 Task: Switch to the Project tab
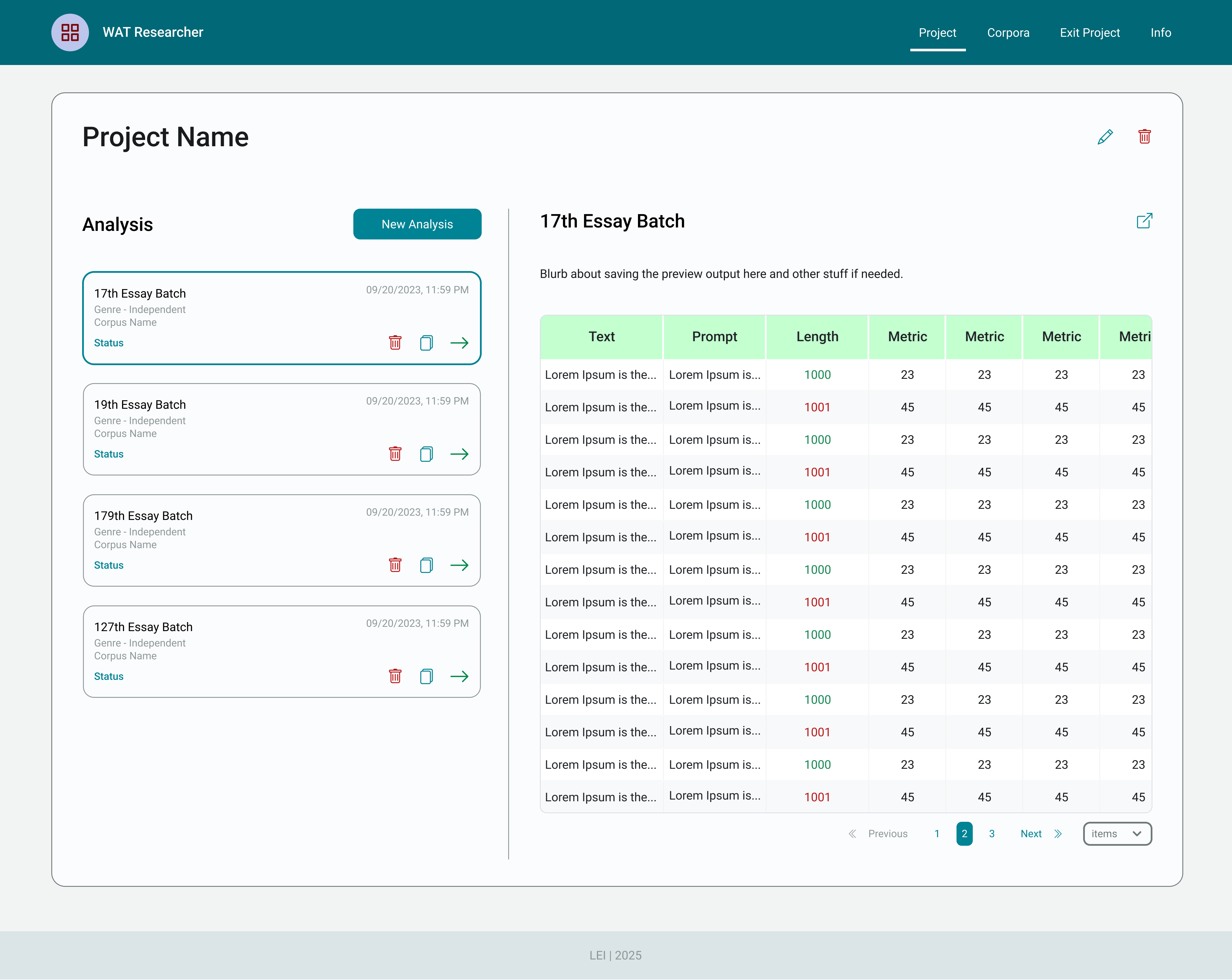coord(937,32)
